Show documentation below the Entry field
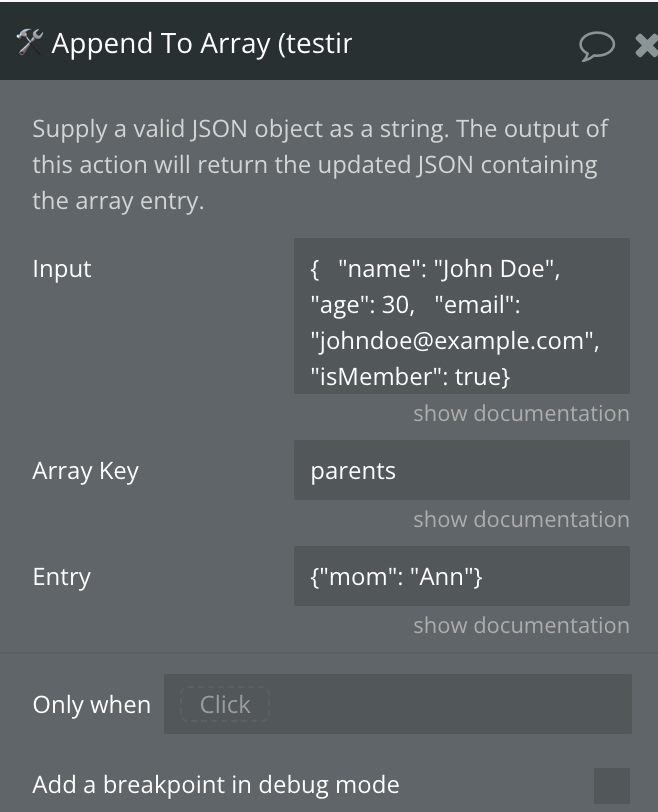The height and width of the screenshot is (812, 658). pos(521,626)
